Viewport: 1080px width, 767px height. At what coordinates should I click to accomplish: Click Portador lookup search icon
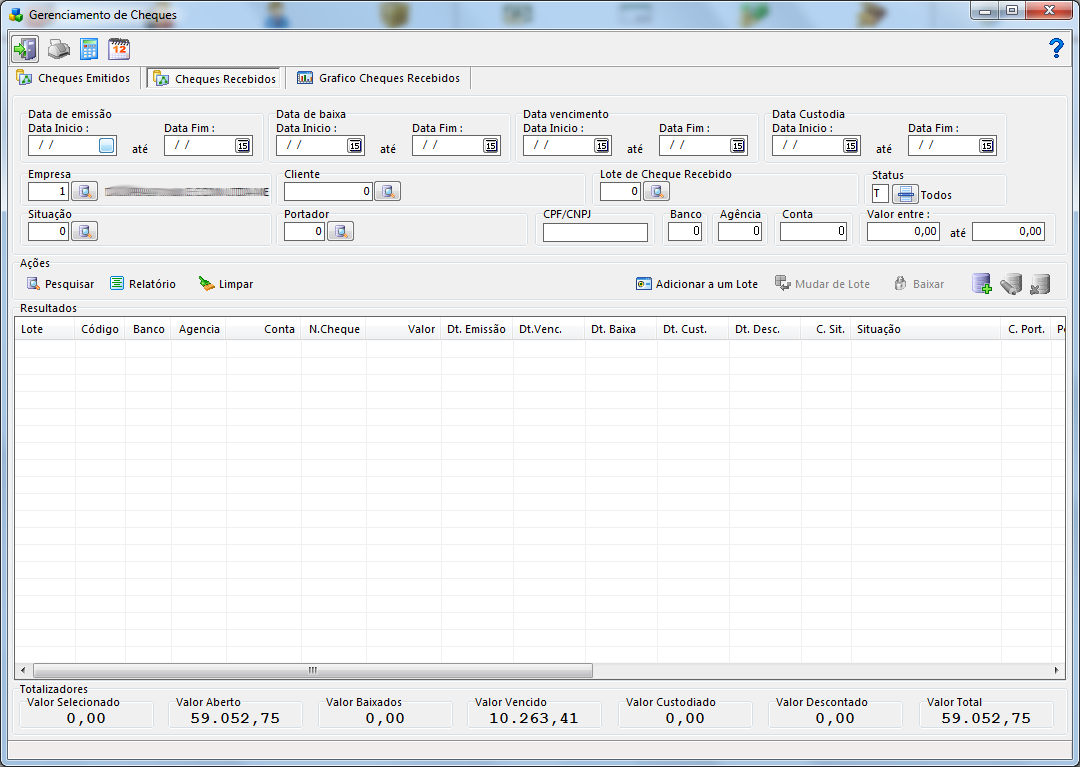point(341,231)
